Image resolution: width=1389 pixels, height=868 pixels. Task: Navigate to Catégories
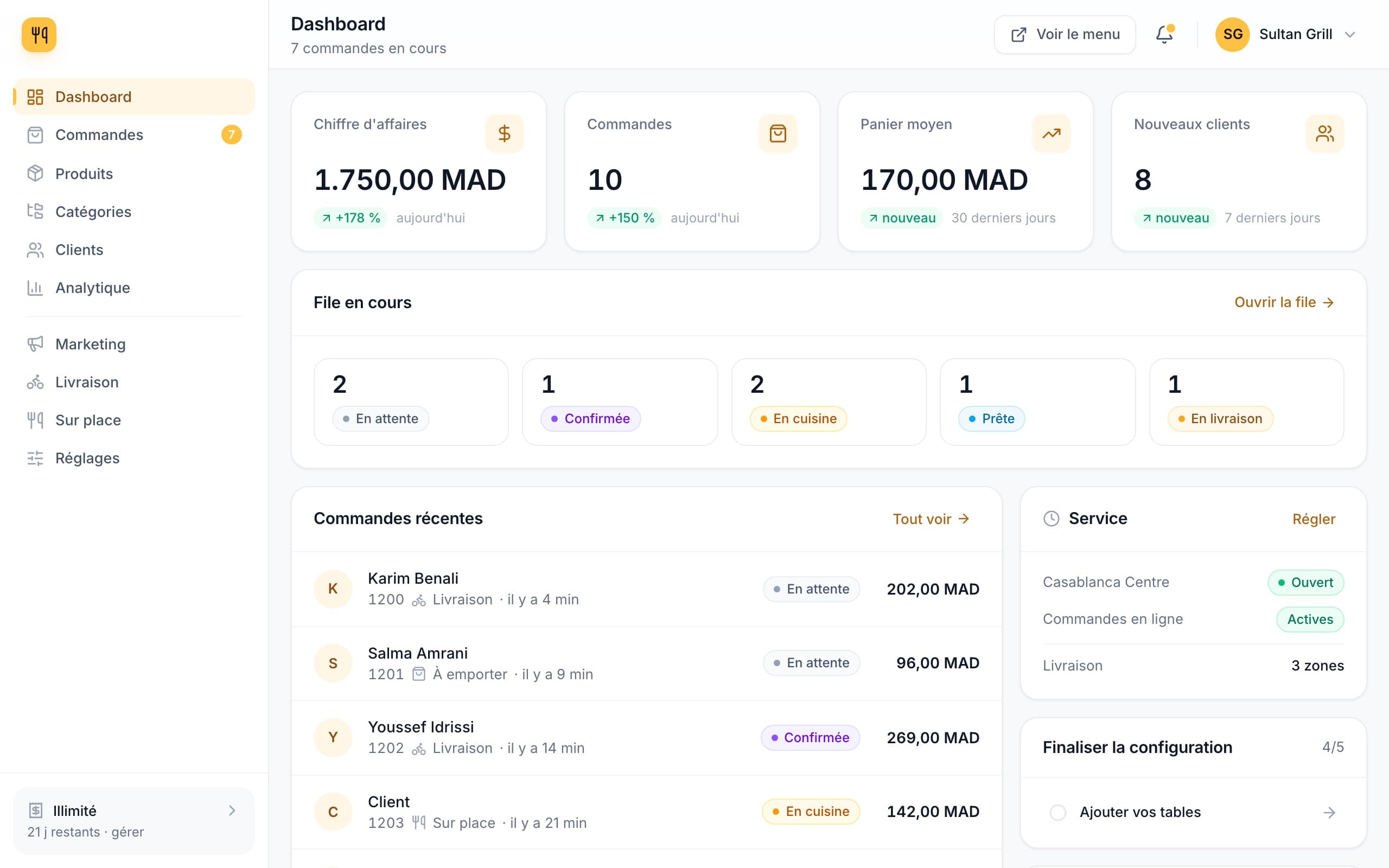(133, 211)
